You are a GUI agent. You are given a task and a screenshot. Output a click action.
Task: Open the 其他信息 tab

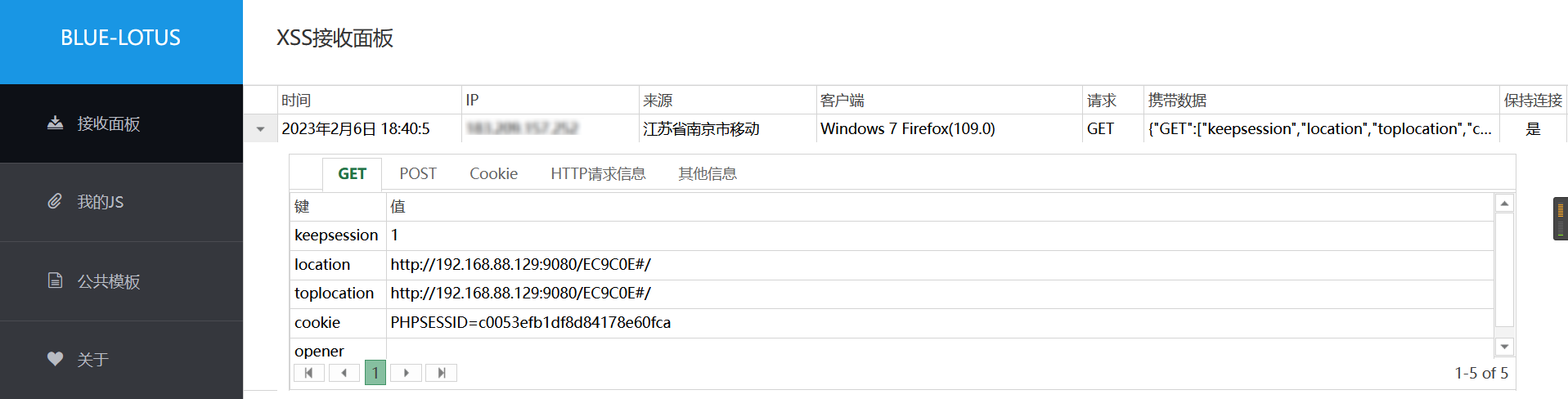[708, 173]
